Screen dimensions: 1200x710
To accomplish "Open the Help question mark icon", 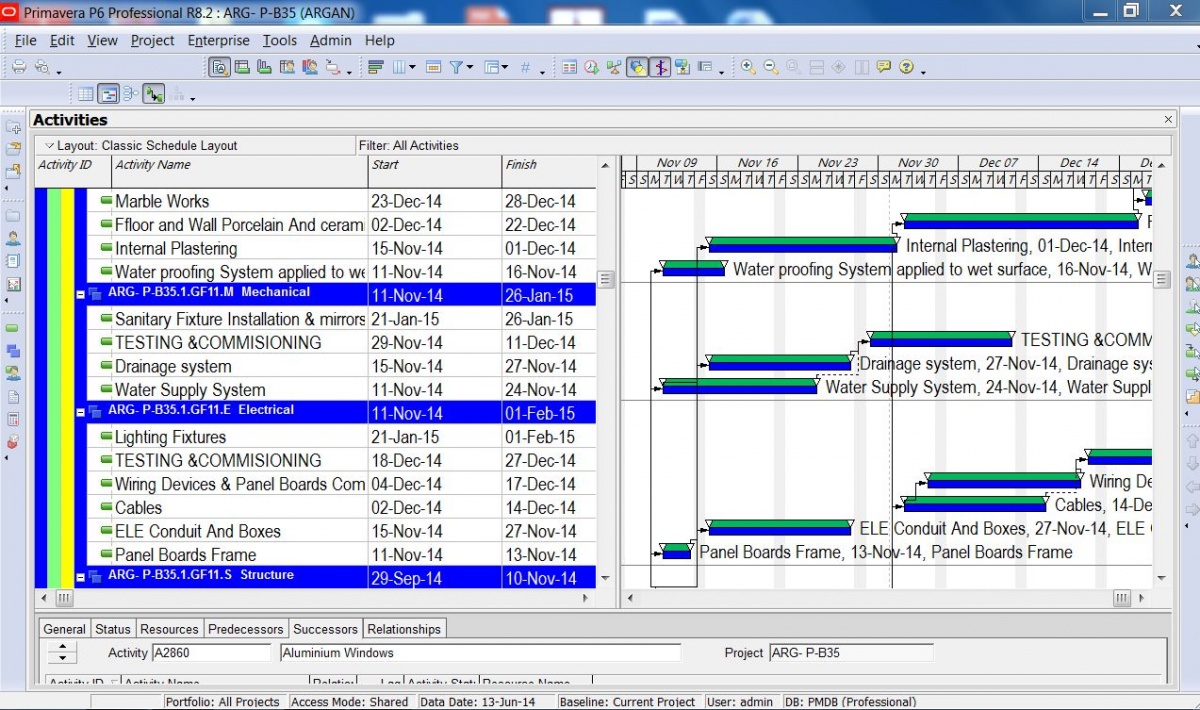I will pos(906,67).
